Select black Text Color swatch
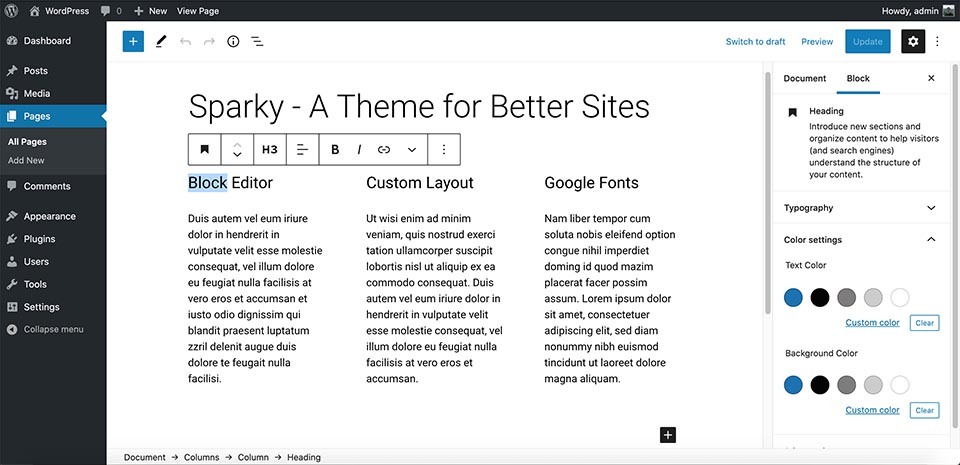 [820, 298]
